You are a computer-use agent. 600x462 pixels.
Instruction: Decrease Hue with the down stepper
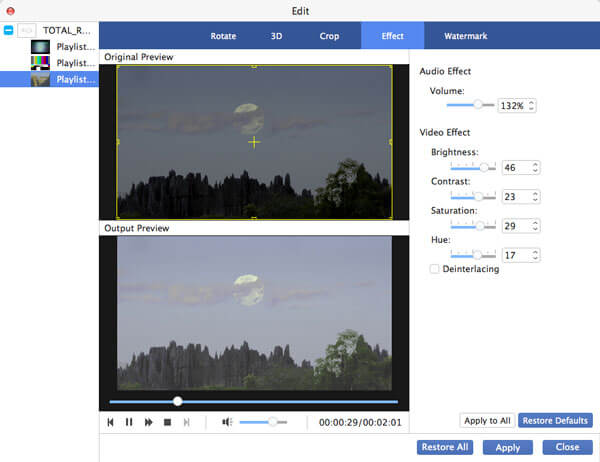[535, 259]
